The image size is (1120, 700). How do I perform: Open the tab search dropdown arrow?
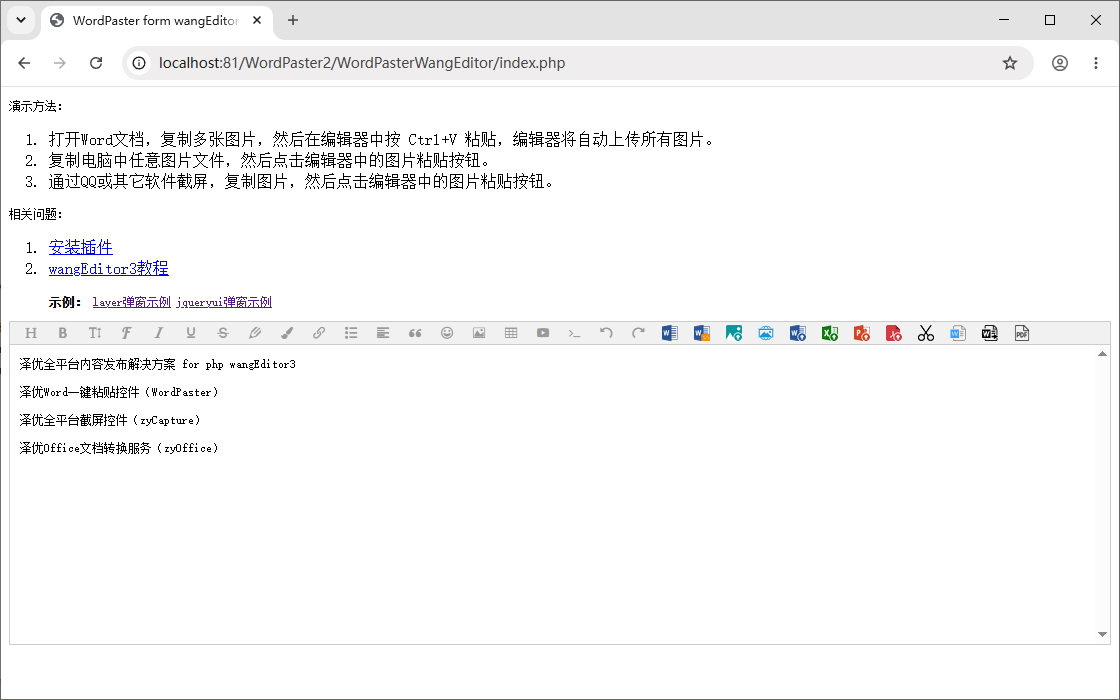(x=21, y=20)
